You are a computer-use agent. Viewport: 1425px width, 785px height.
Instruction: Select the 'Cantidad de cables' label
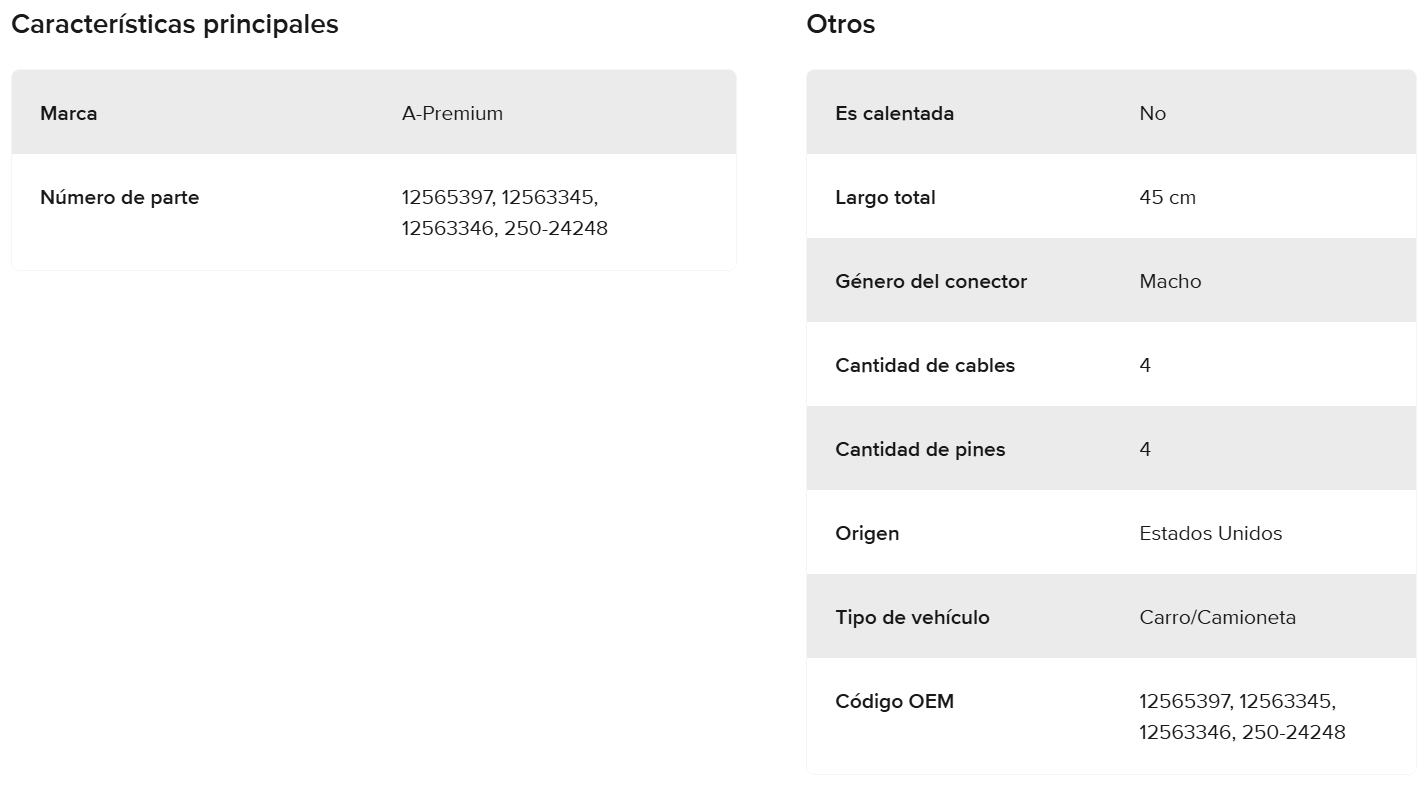(925, 365)
